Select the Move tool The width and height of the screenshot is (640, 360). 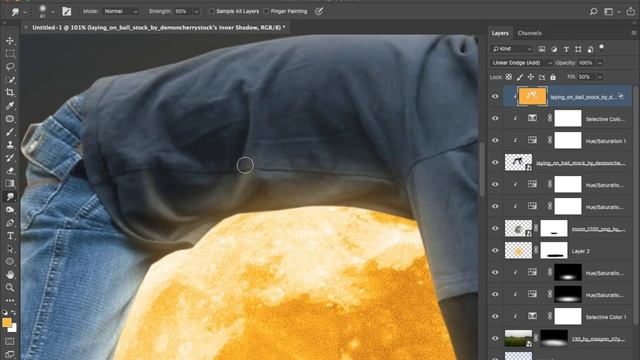coord(10,41)
